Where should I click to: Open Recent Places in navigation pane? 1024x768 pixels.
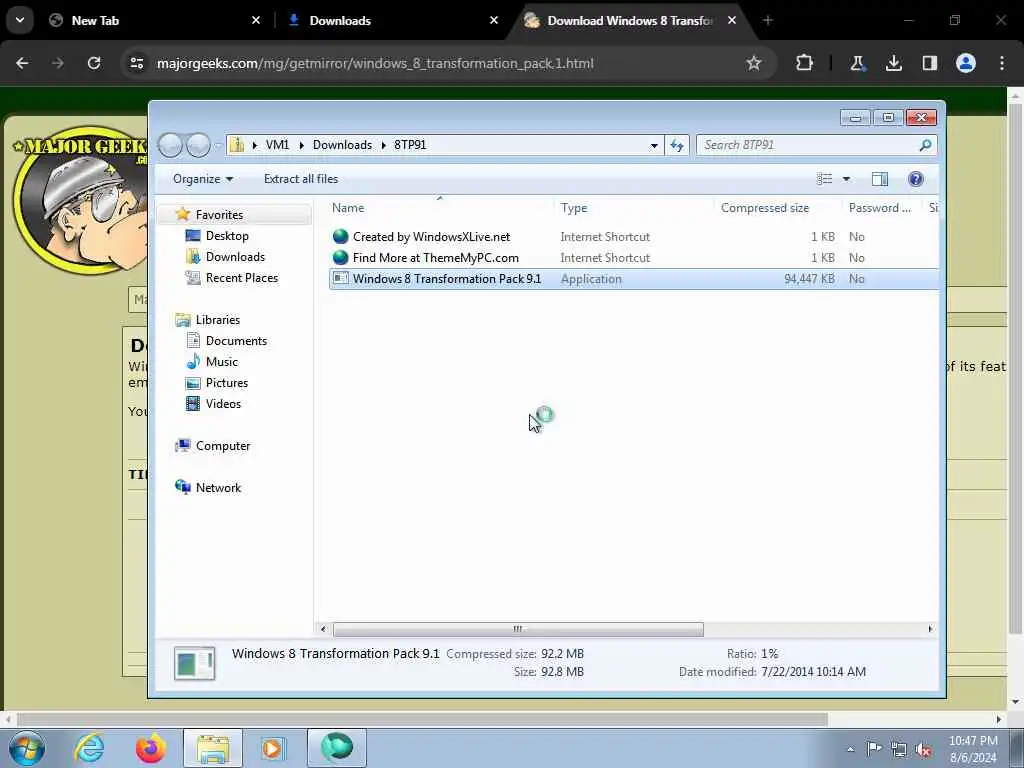242,278
